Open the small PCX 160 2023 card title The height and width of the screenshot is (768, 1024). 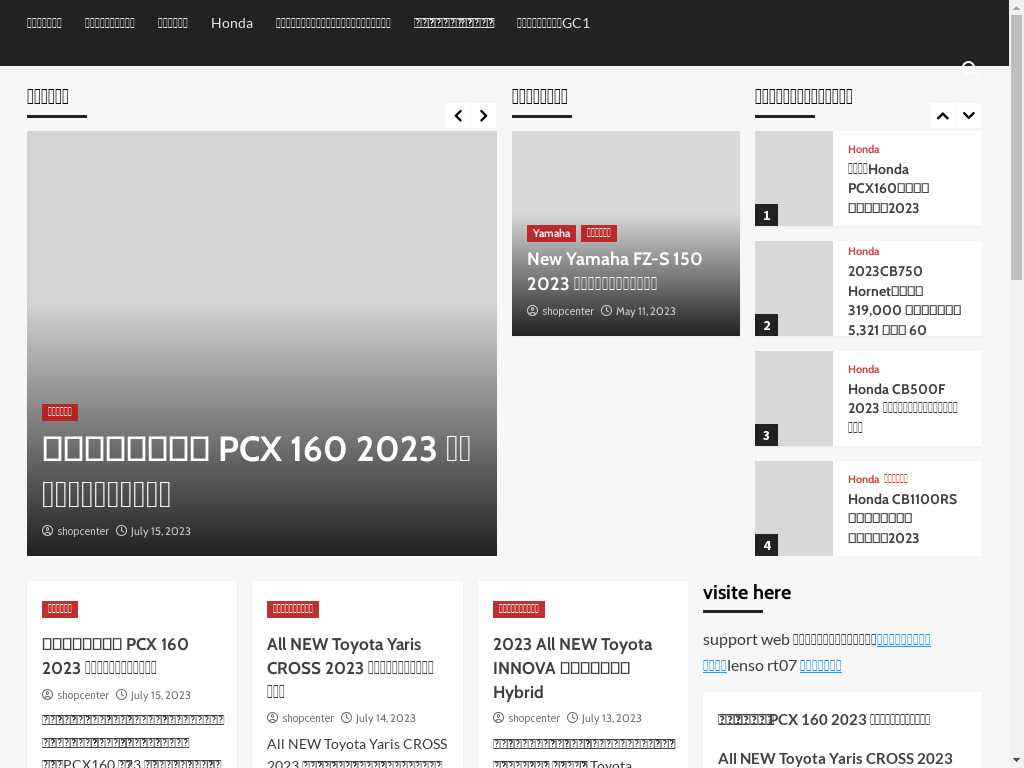[115, 656]
